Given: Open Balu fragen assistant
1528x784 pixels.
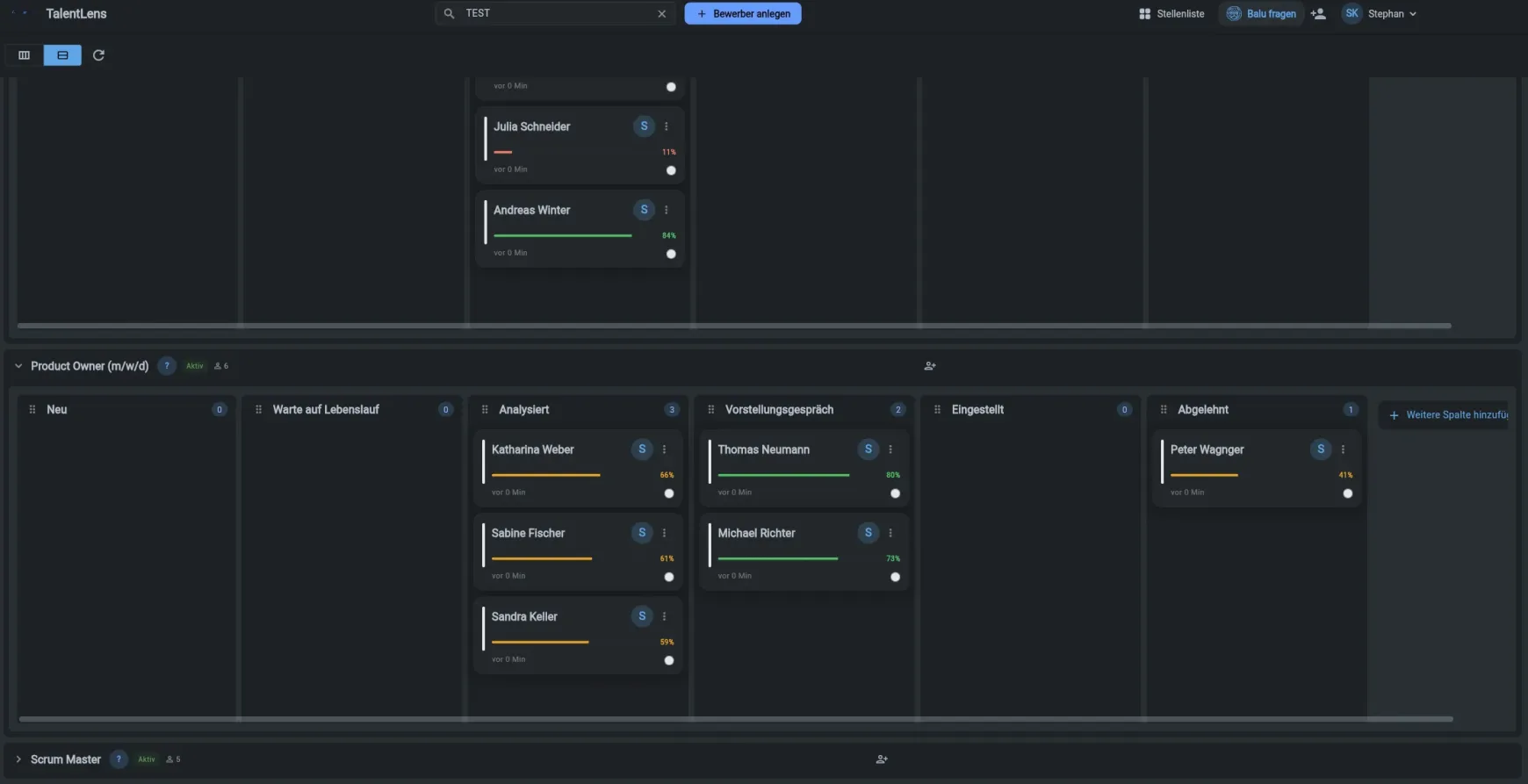Looking at the screenshot, I should (1261, 14).
